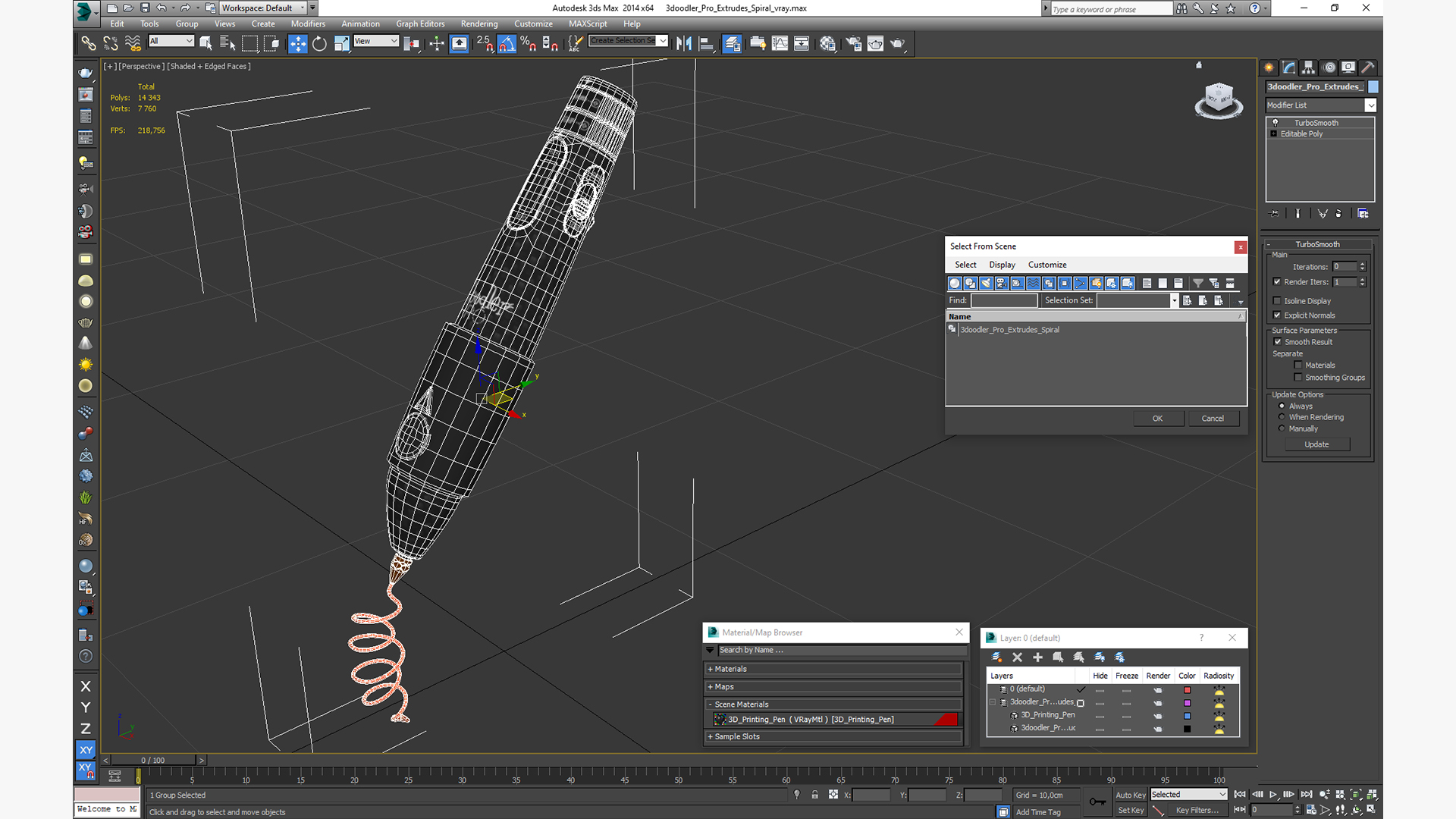Activate the Select and Uniform Scale tool
The width and height of the screenshot is (1456, 819).
pyautogui.click(x=341, y=44)
